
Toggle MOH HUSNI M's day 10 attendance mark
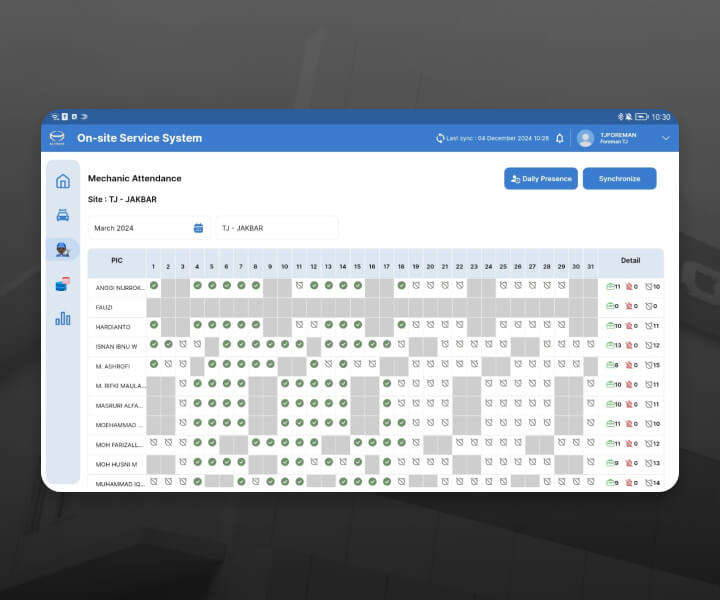[285, 462]
